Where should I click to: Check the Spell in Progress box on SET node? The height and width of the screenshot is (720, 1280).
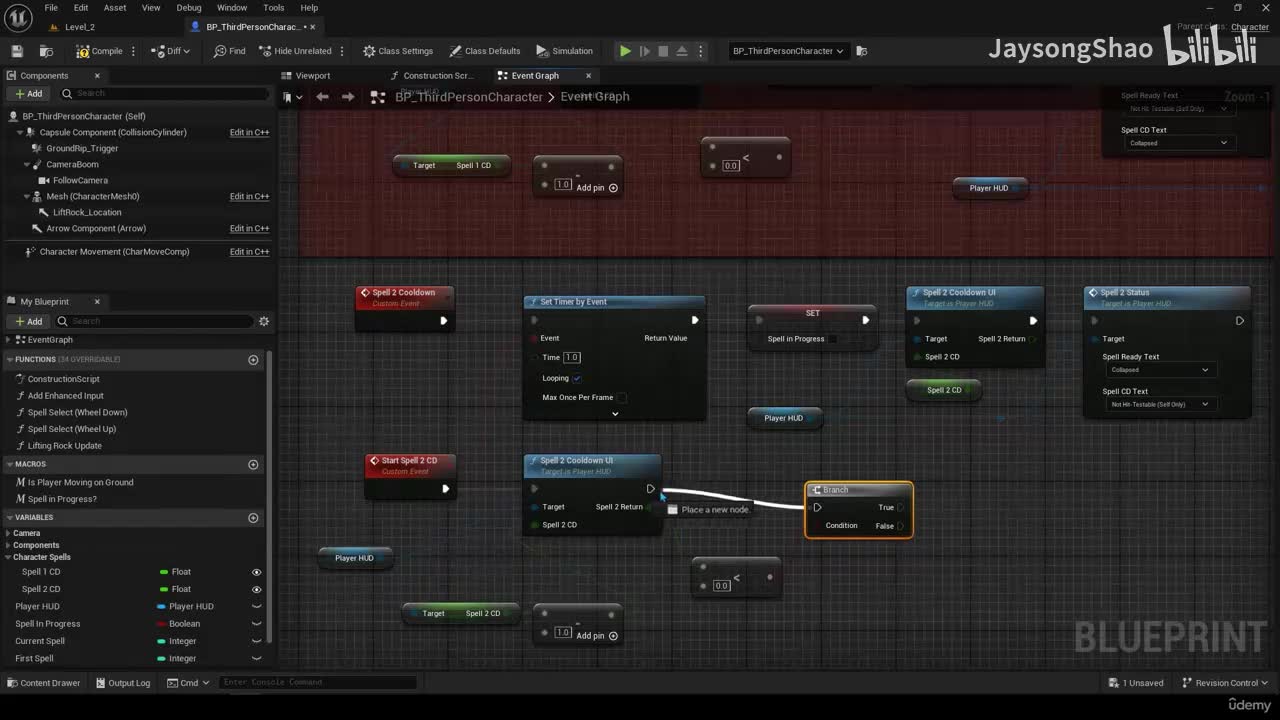click(833, 339)
